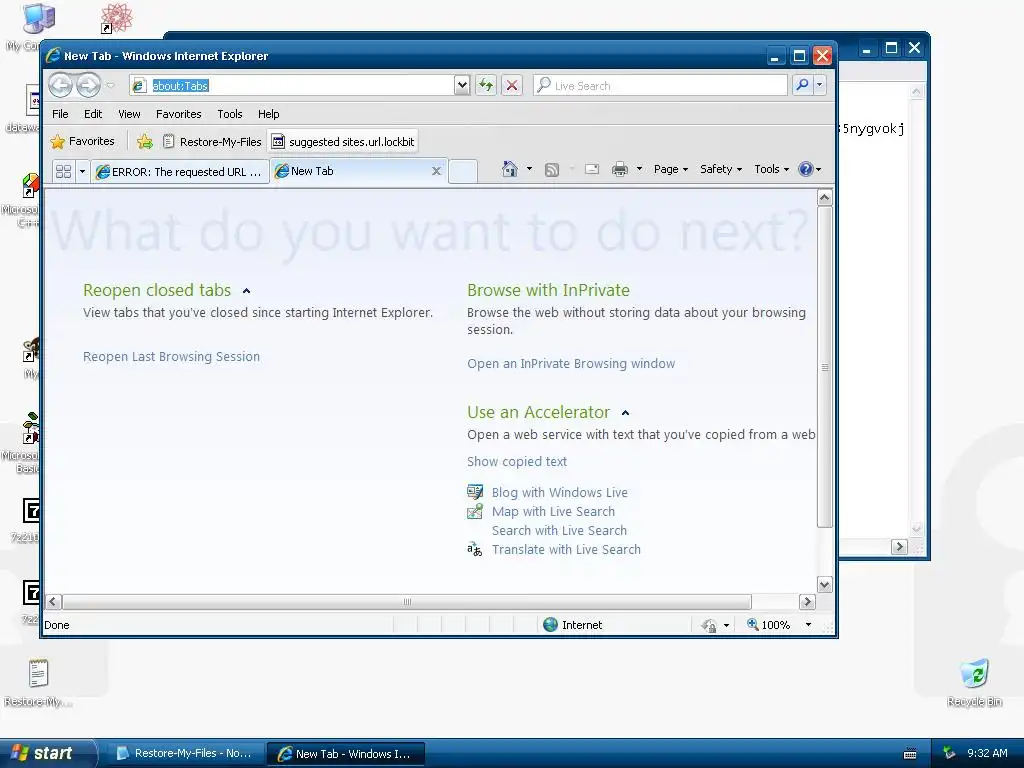Open the recent pages dropdown arrow

(x=110, y=85)
